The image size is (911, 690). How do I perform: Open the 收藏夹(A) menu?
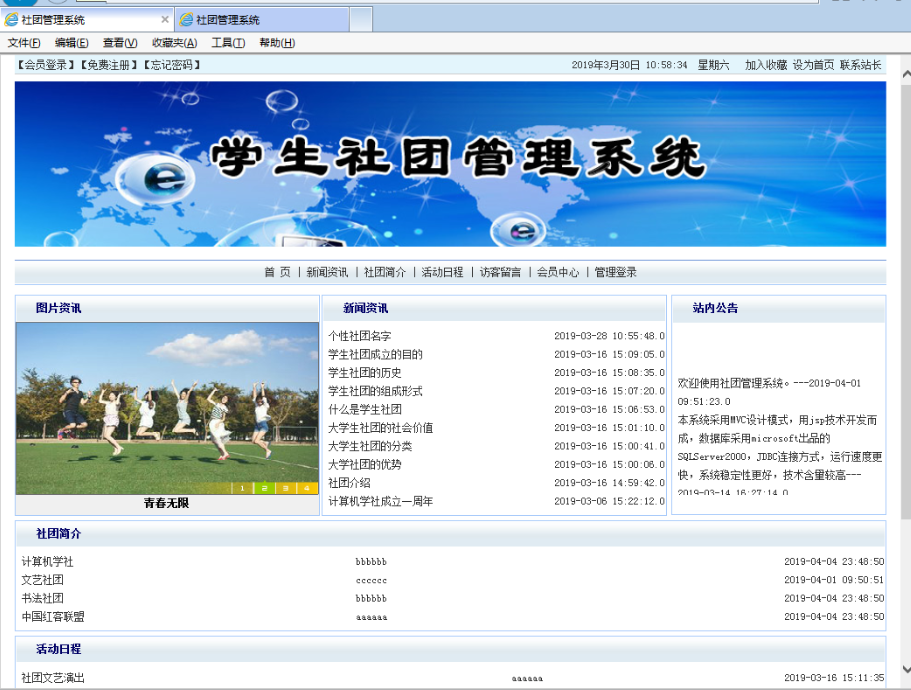tap(174, 43)
